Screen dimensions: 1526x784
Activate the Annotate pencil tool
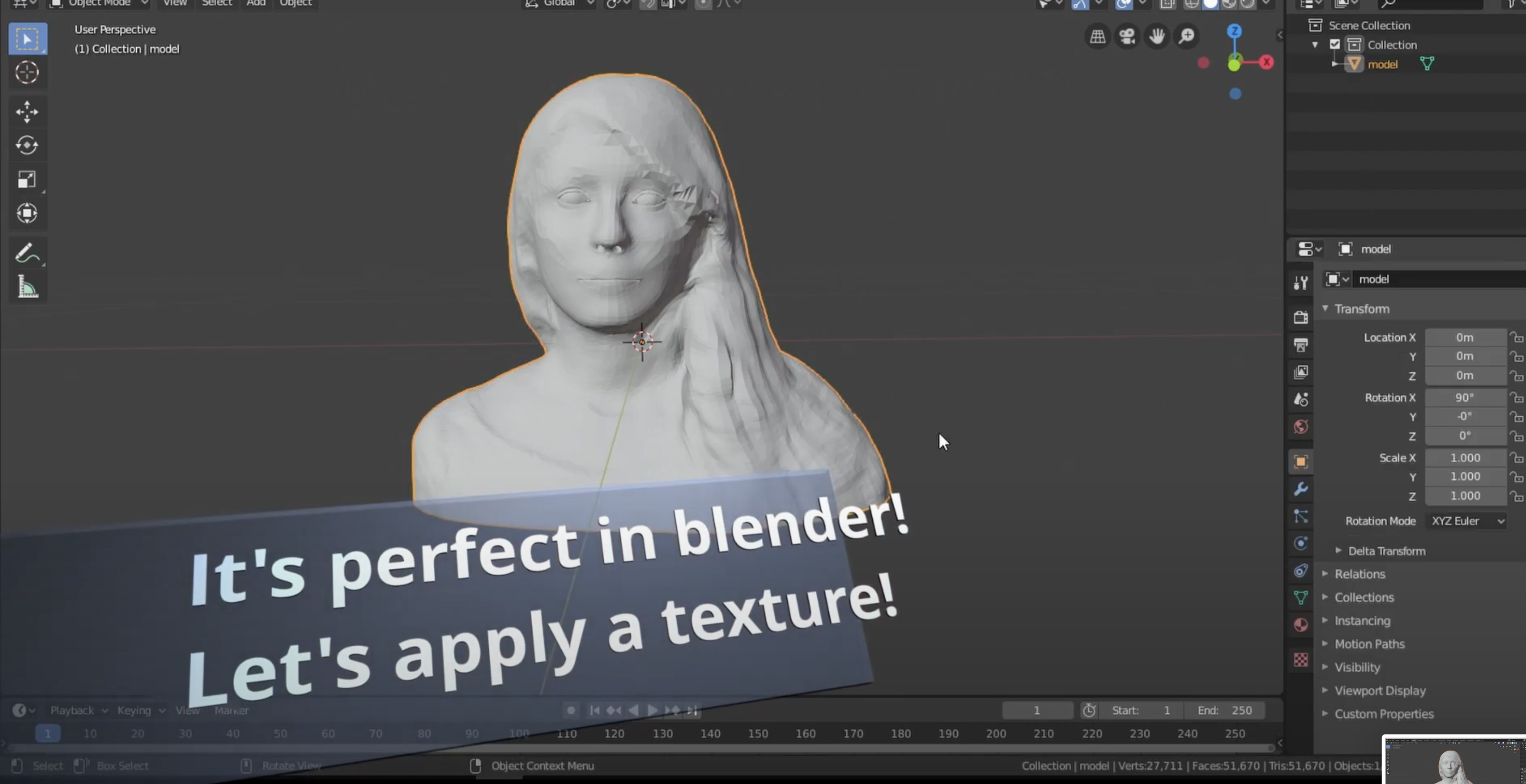(x=26, y=253)
